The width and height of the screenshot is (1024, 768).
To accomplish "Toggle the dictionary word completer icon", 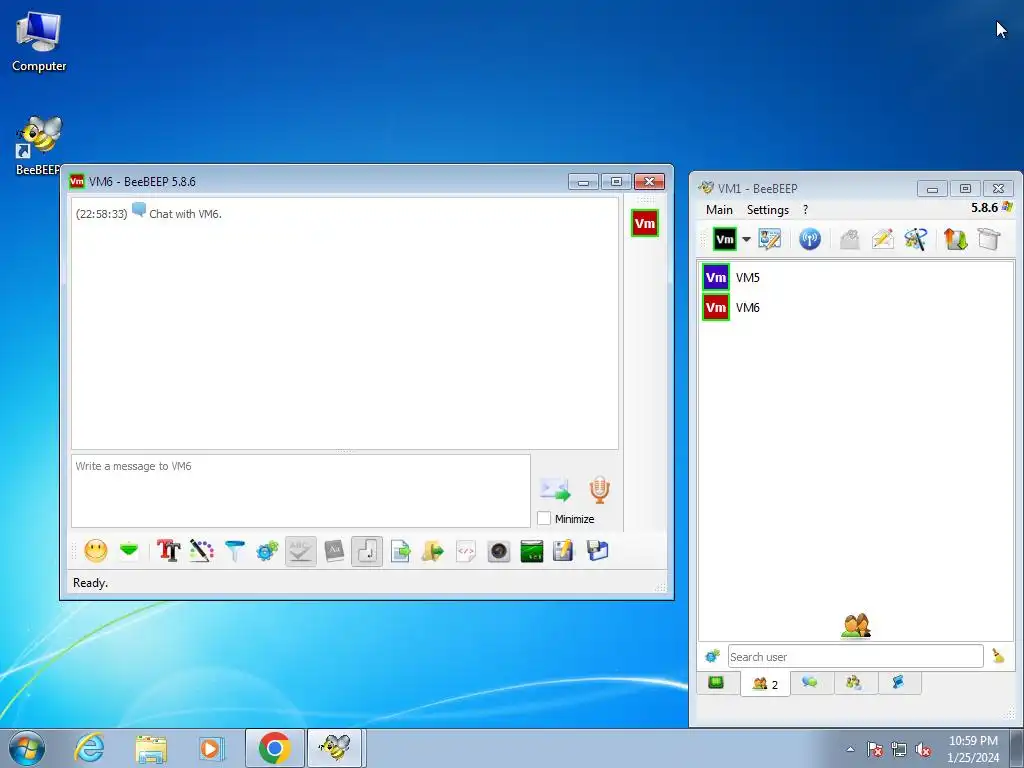I will (334, 551).
